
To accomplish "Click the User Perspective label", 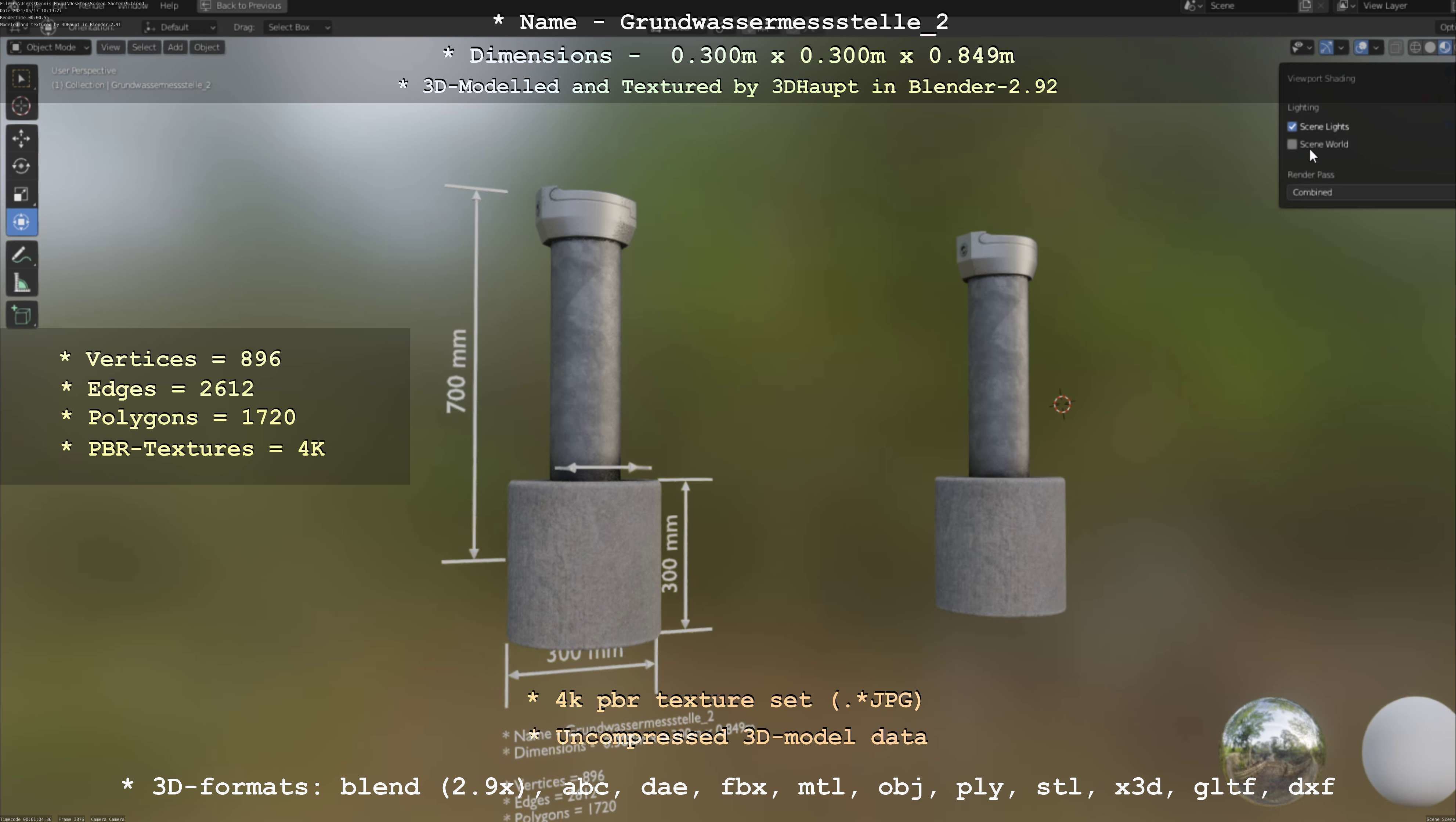I will tap(84, 70).
